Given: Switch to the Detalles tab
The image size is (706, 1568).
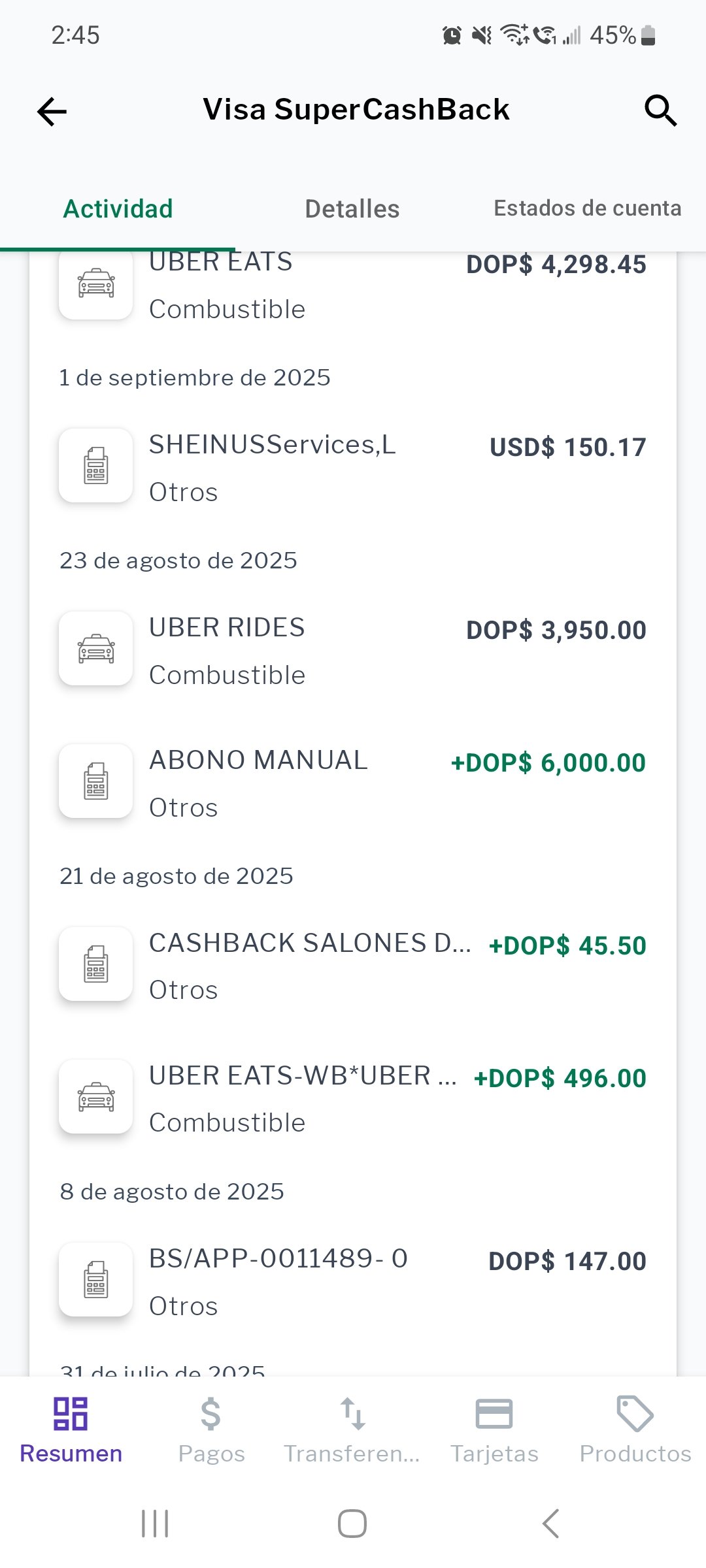Looking at the screenshot, I should (352, 209).
